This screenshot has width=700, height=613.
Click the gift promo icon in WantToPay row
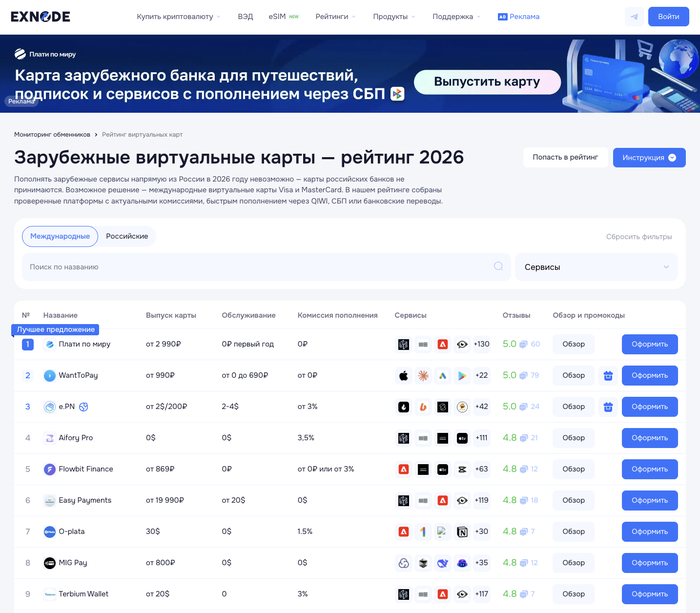[x=608, y=375]
